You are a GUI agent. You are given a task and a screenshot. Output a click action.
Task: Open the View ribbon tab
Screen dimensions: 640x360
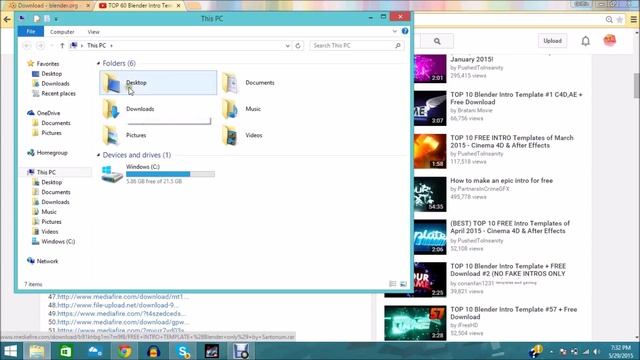pos(93,32)
